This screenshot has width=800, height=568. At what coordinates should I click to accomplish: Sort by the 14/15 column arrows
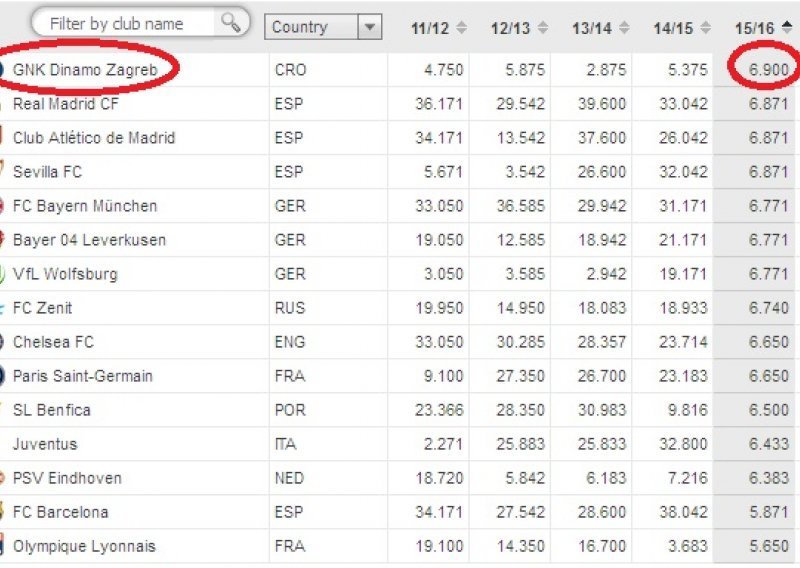pos(706,28)
